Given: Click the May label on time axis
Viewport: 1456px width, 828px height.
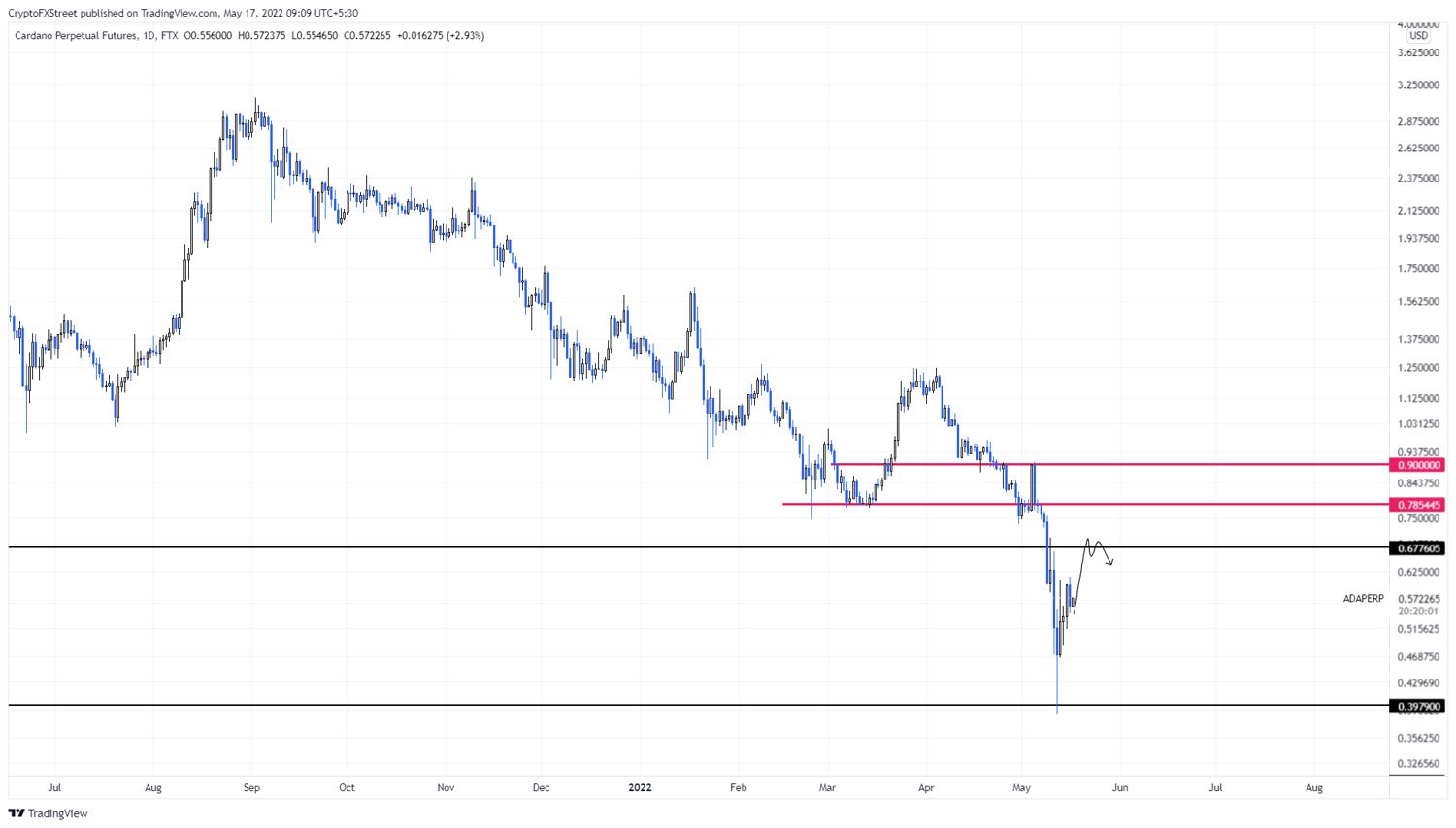Looking at the screenshot, I should 1021,787.
